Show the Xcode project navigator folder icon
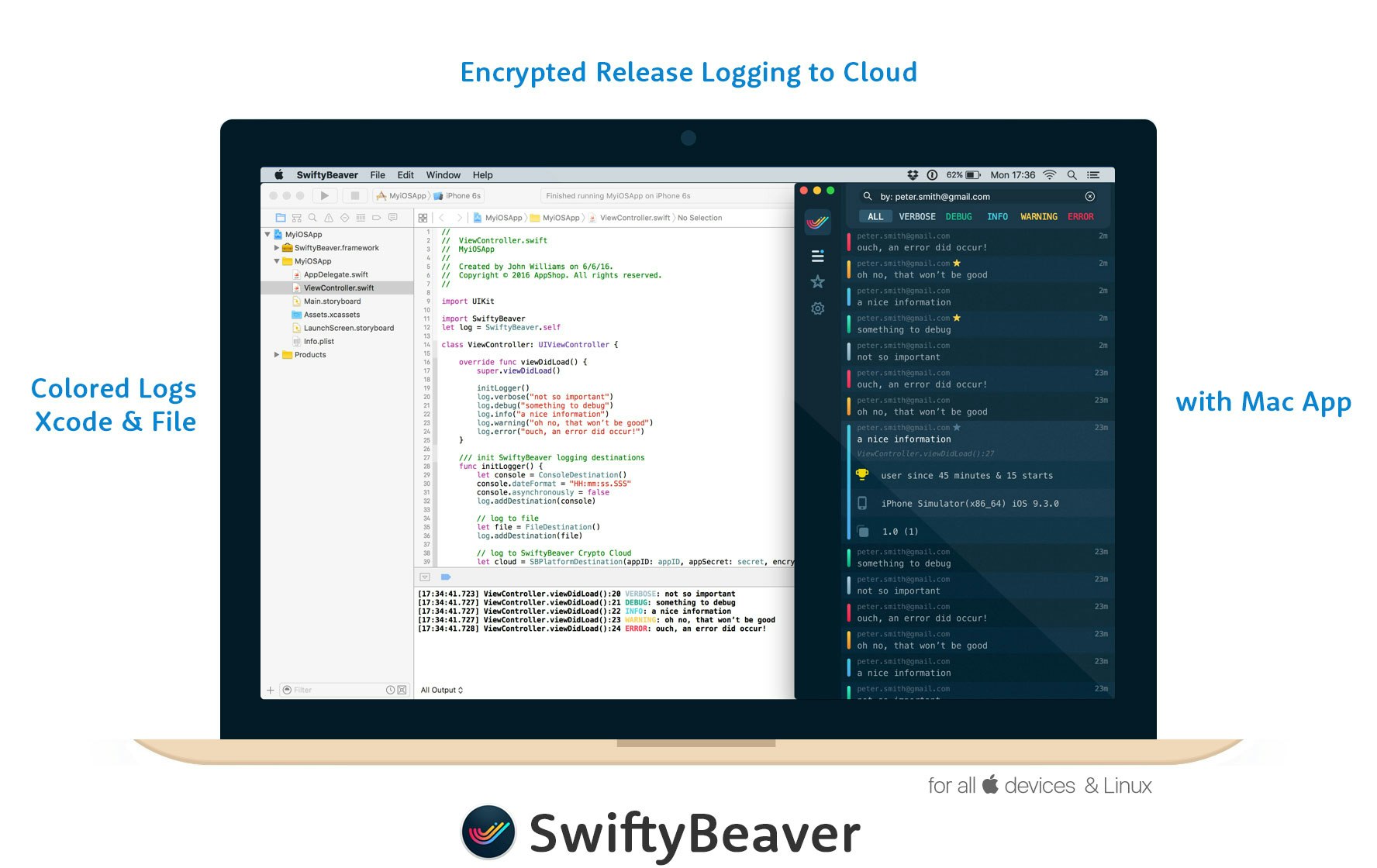Image resolution: width=1377 pixels, height=868 pixels. (x=281, y=218)
